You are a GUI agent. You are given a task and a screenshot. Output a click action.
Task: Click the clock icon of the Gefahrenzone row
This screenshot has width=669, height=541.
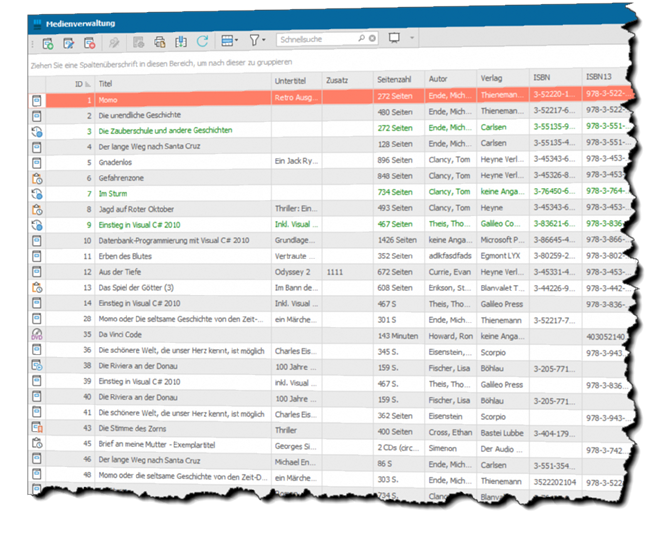[37, 179]
